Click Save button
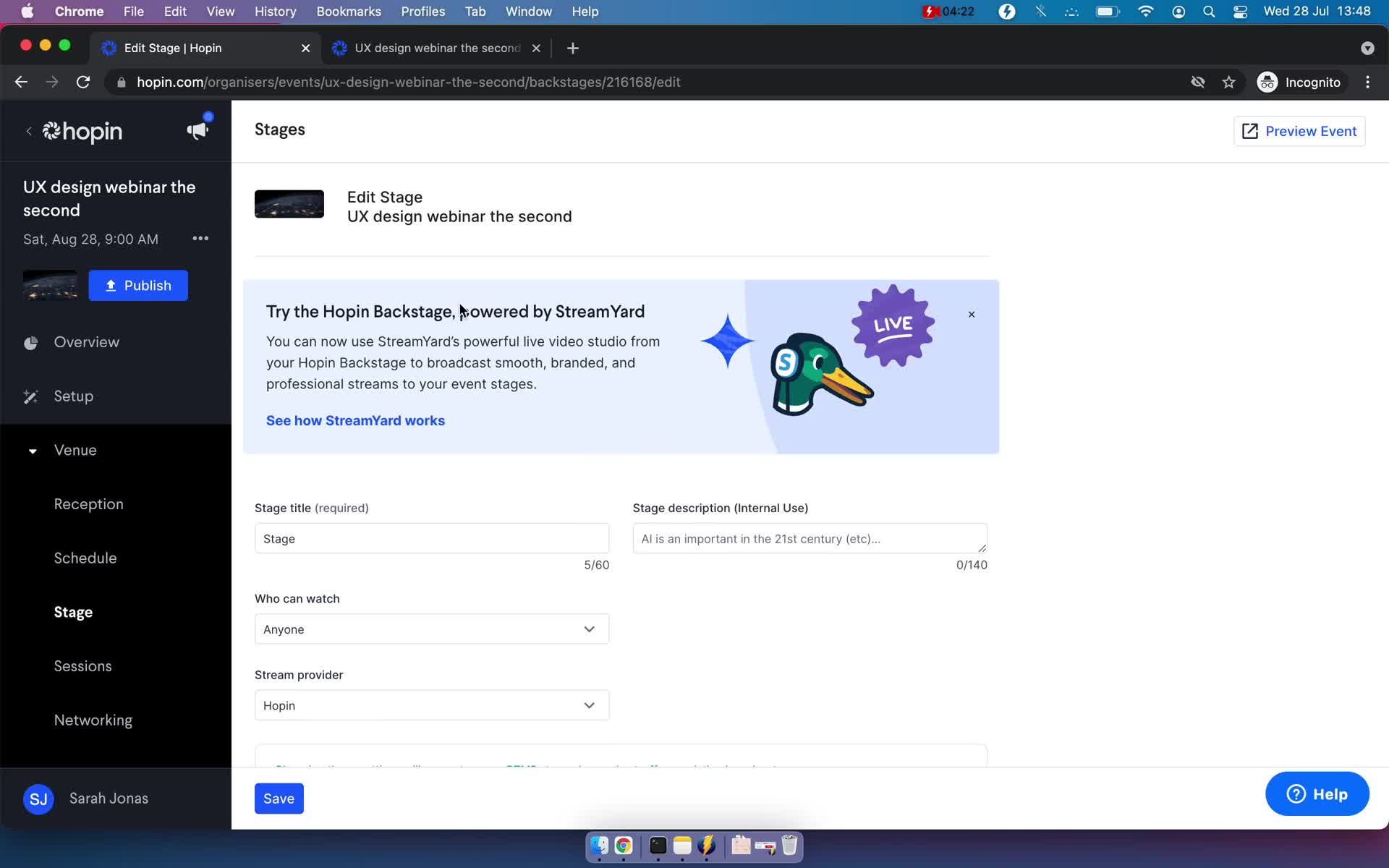The height and width of the screenshot is (868, 1389). point(279,799)
